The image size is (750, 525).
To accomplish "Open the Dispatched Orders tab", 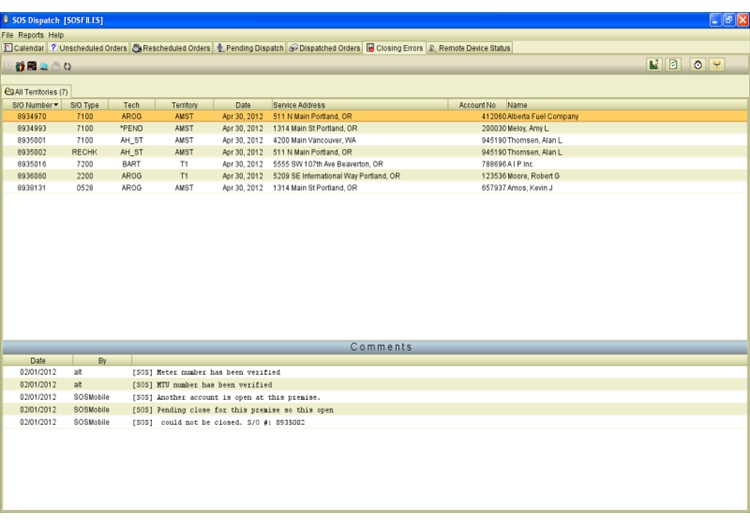I will click(x=325, y=48).
